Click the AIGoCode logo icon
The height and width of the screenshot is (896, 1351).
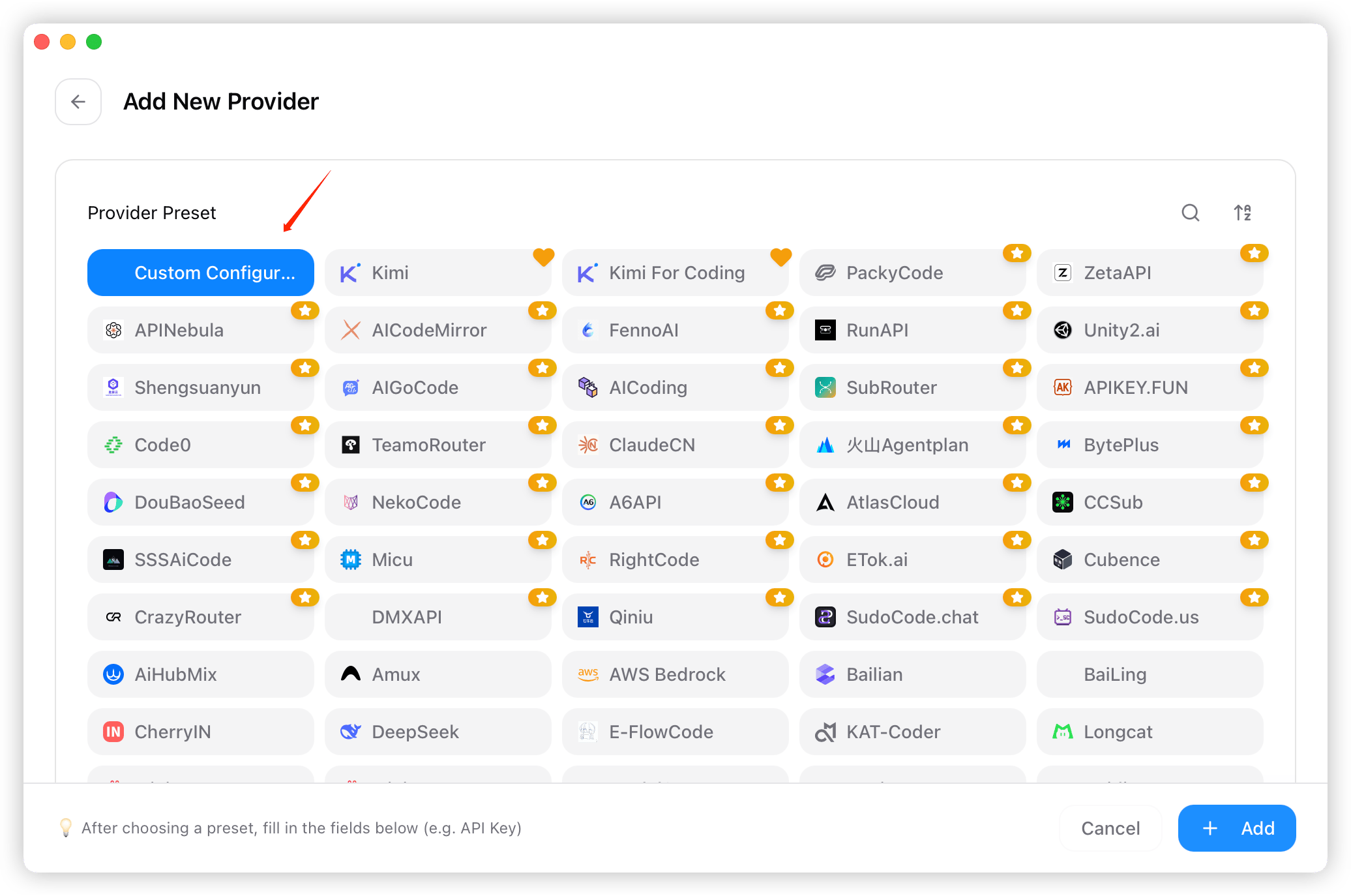coord(351,387)
